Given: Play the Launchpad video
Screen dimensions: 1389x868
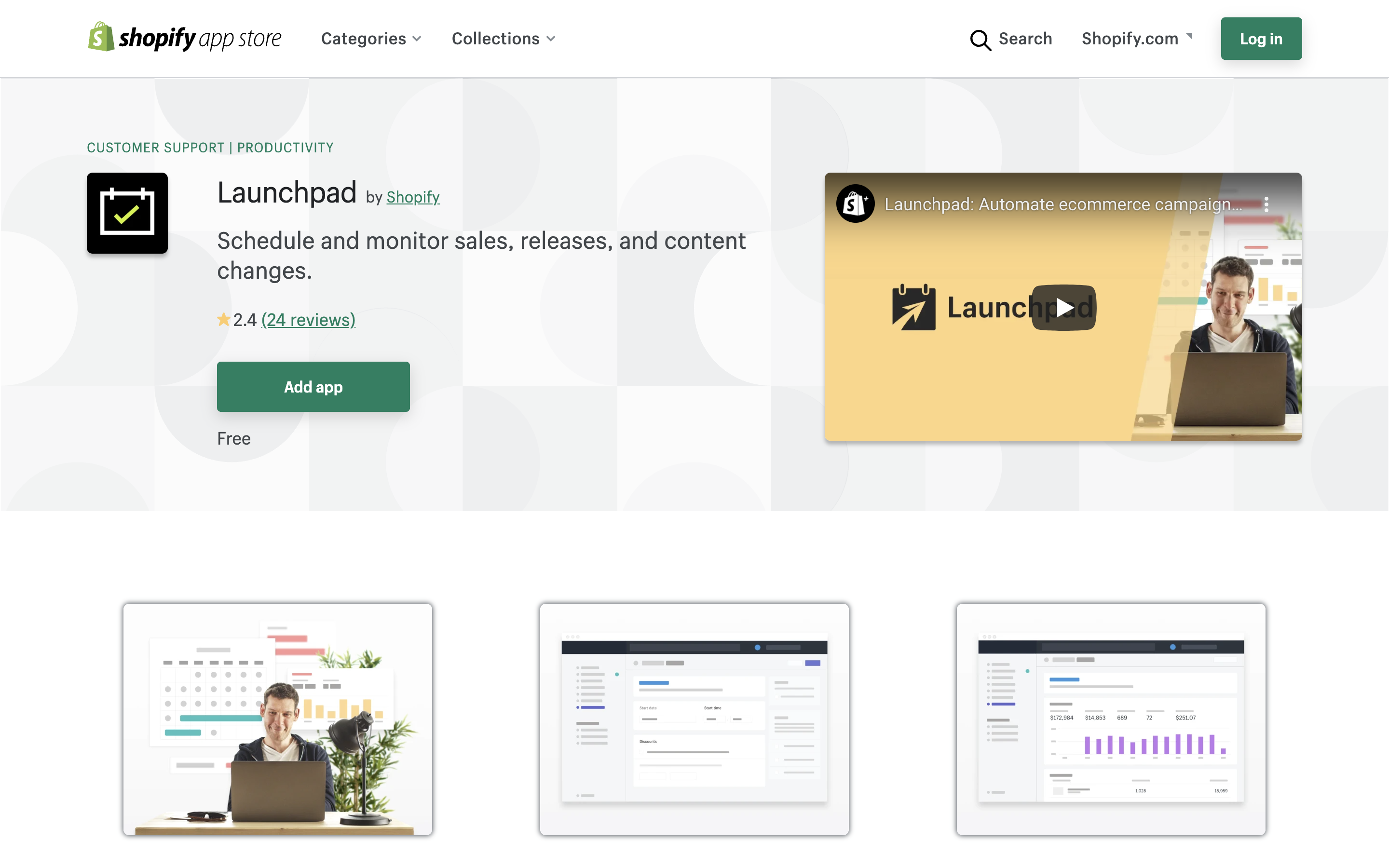Looking at the screenshot, I should (x=1063, y=308).
